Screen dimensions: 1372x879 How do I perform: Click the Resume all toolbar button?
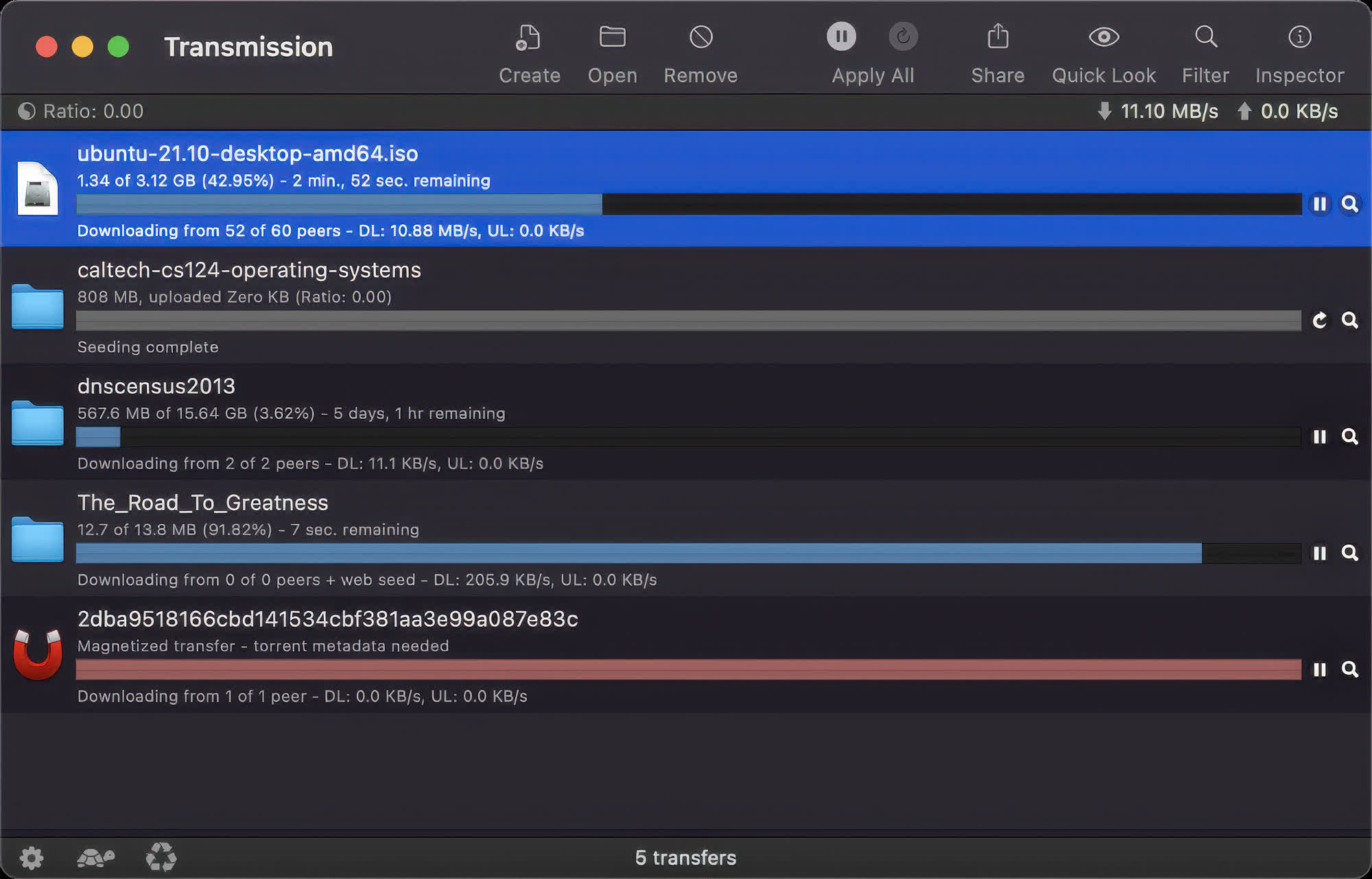pyautogui.click(x=903, y=36)
